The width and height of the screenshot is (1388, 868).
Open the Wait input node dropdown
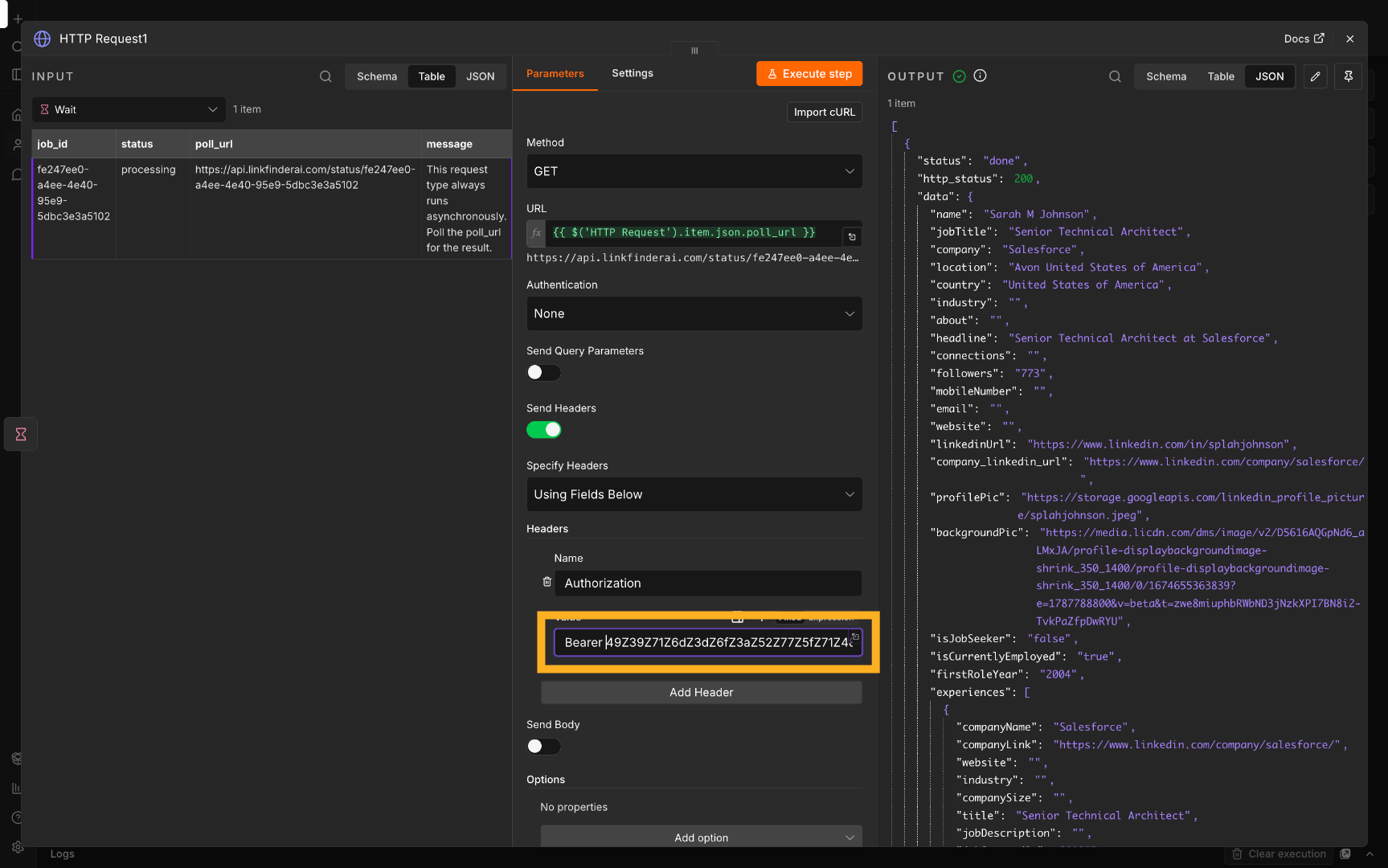pyautogui.click(x=129, y=109)
